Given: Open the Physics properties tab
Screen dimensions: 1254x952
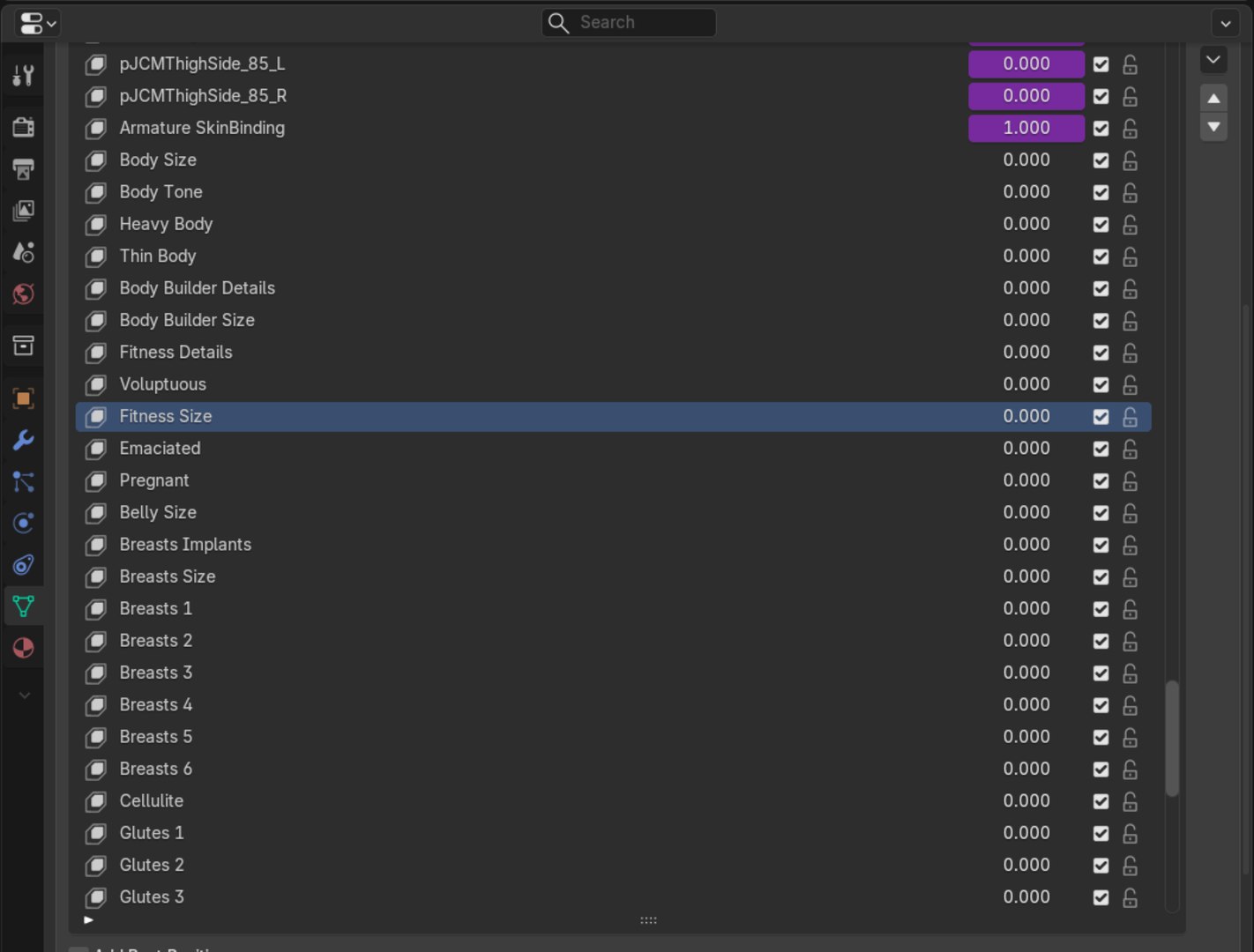Looking at the screenshot, I should pos(24,523).
